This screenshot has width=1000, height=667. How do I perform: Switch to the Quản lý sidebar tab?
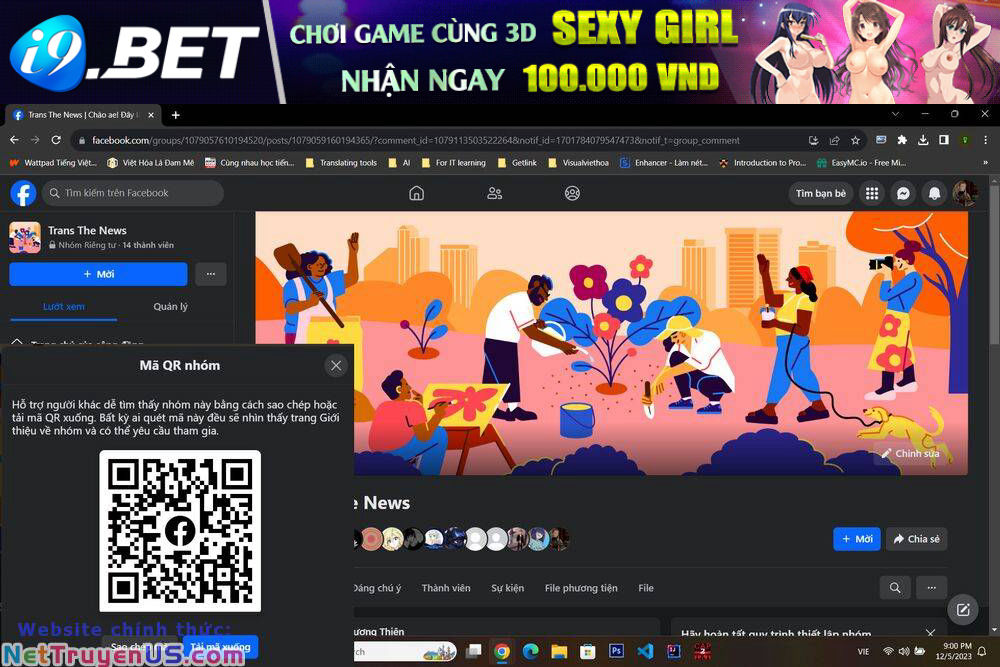click(170, 306)
